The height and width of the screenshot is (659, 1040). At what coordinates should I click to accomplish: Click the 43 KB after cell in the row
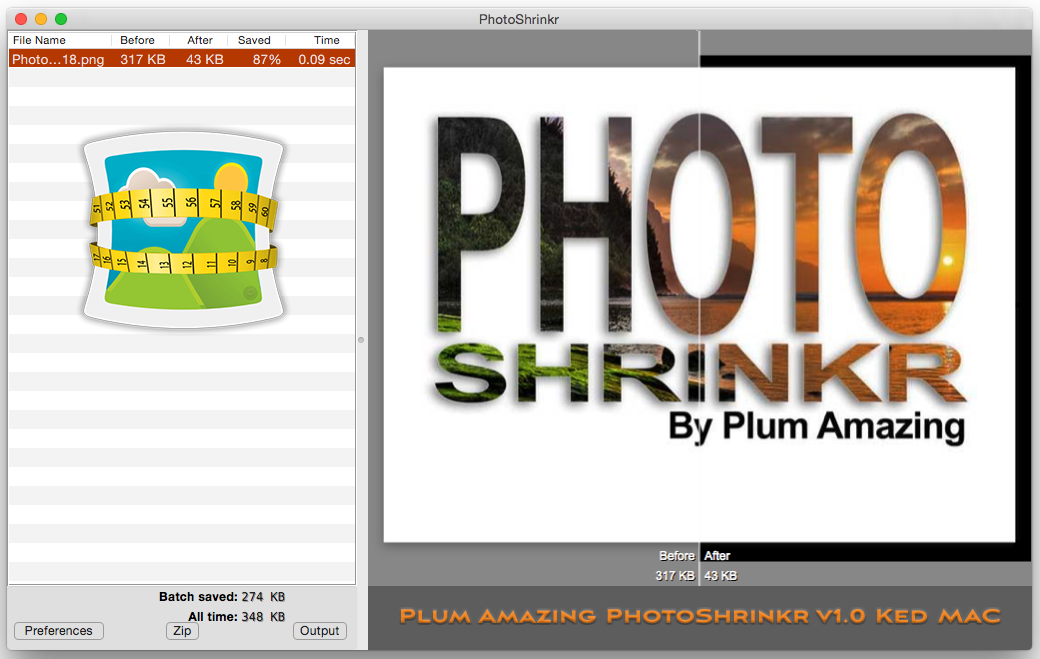(204, 59)
